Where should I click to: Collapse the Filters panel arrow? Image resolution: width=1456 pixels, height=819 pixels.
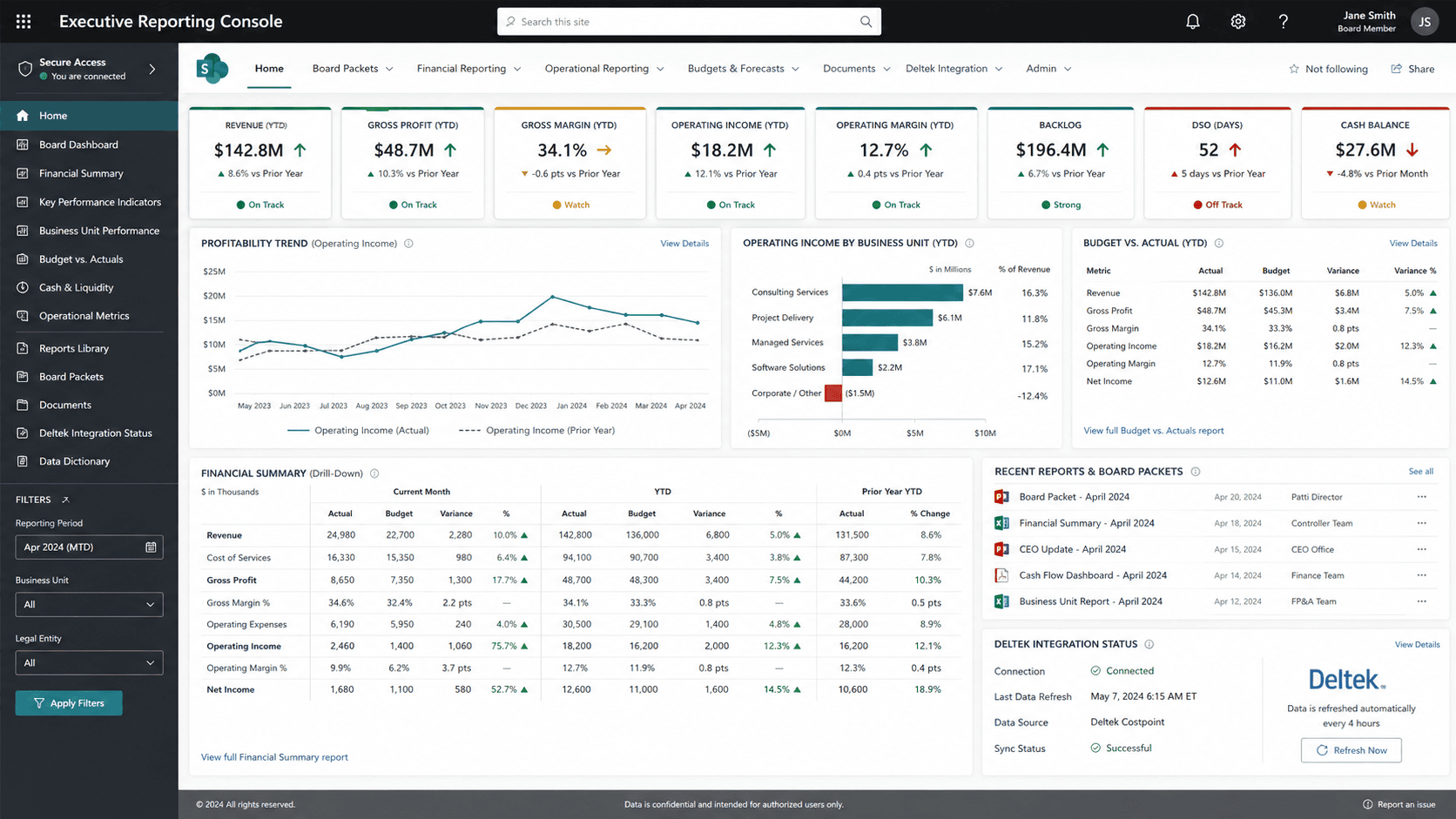65,500
